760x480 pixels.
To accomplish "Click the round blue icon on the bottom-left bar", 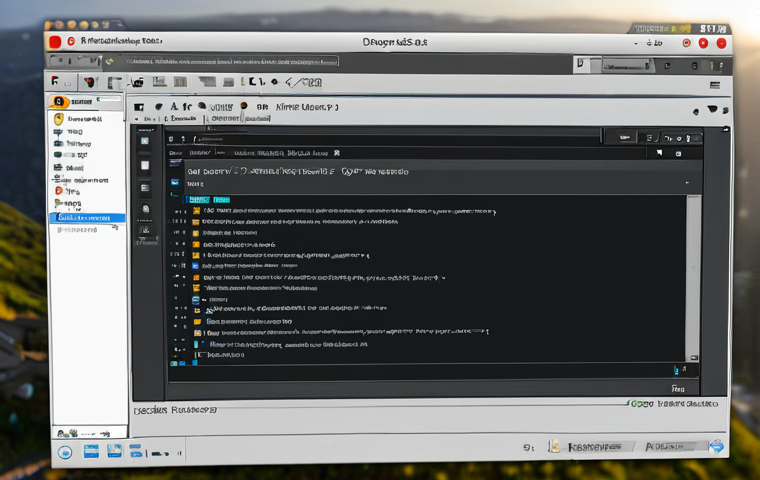I will (65, 452).
